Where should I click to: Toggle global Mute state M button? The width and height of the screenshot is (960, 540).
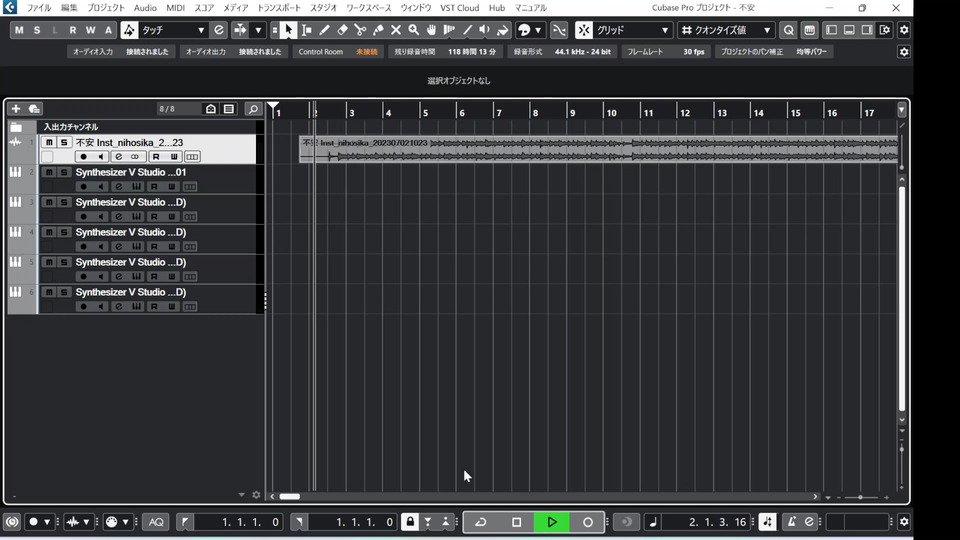[19, 30]
